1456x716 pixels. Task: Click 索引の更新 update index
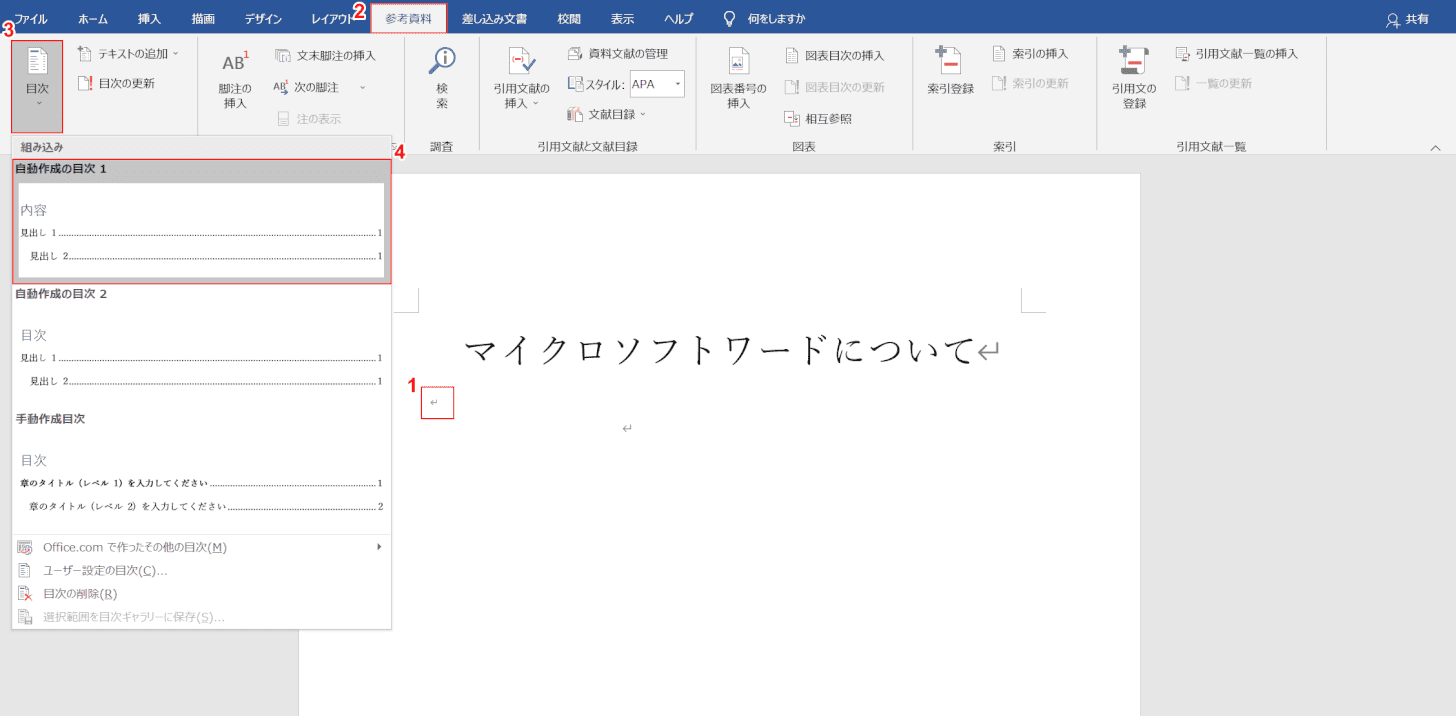[1029, 83]
